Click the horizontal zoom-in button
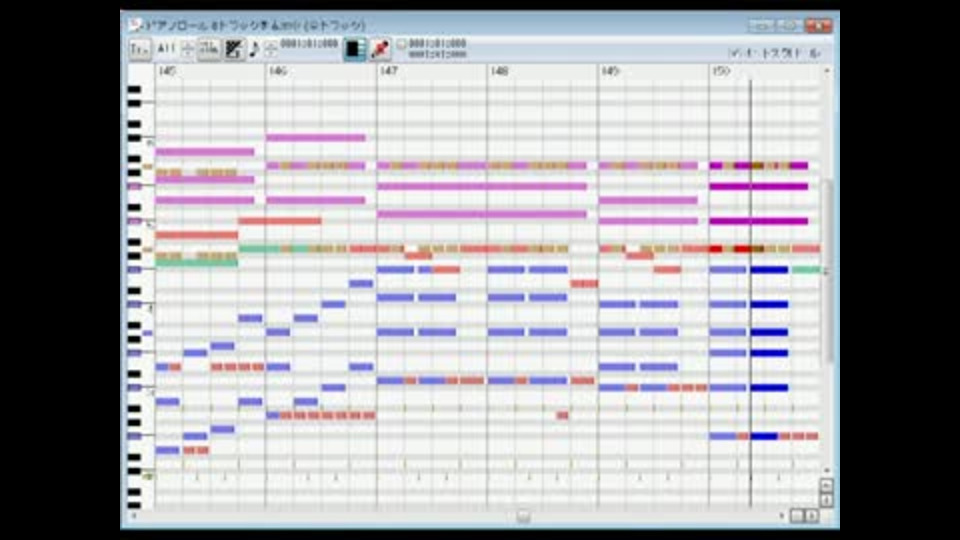960x540 pixels. tap(812, 516)
